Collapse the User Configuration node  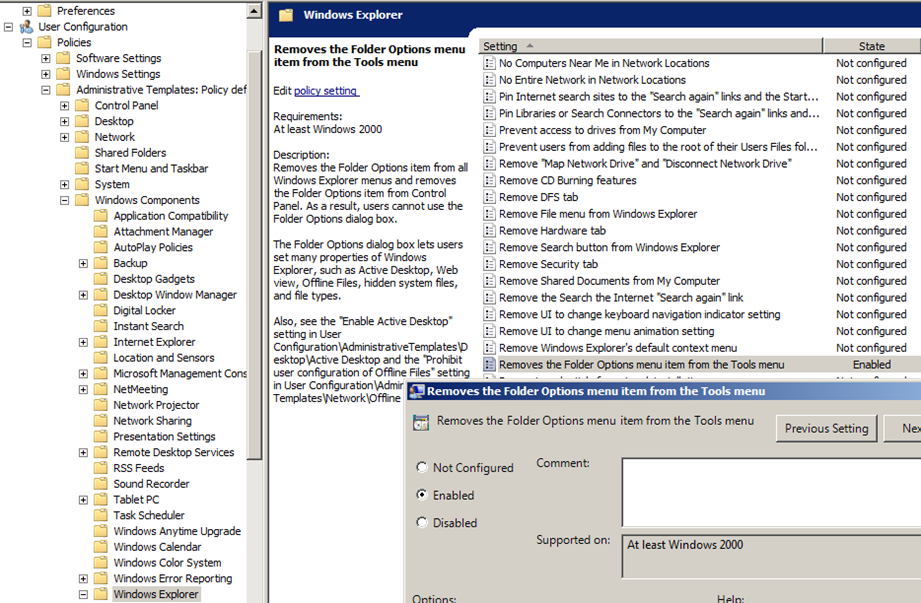click(8, 26)
